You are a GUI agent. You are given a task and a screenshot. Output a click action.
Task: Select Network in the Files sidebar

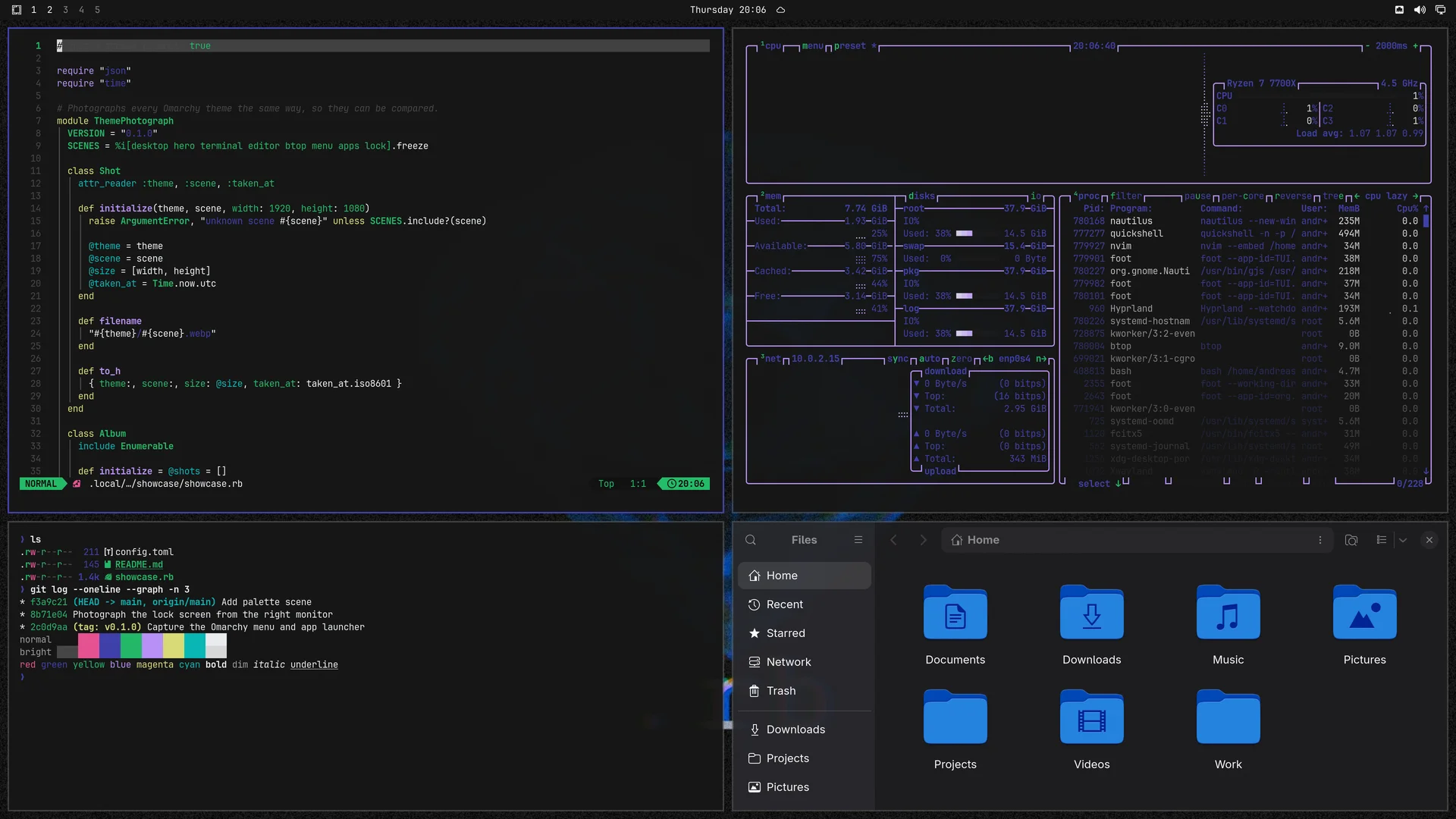tap(805, 662)
